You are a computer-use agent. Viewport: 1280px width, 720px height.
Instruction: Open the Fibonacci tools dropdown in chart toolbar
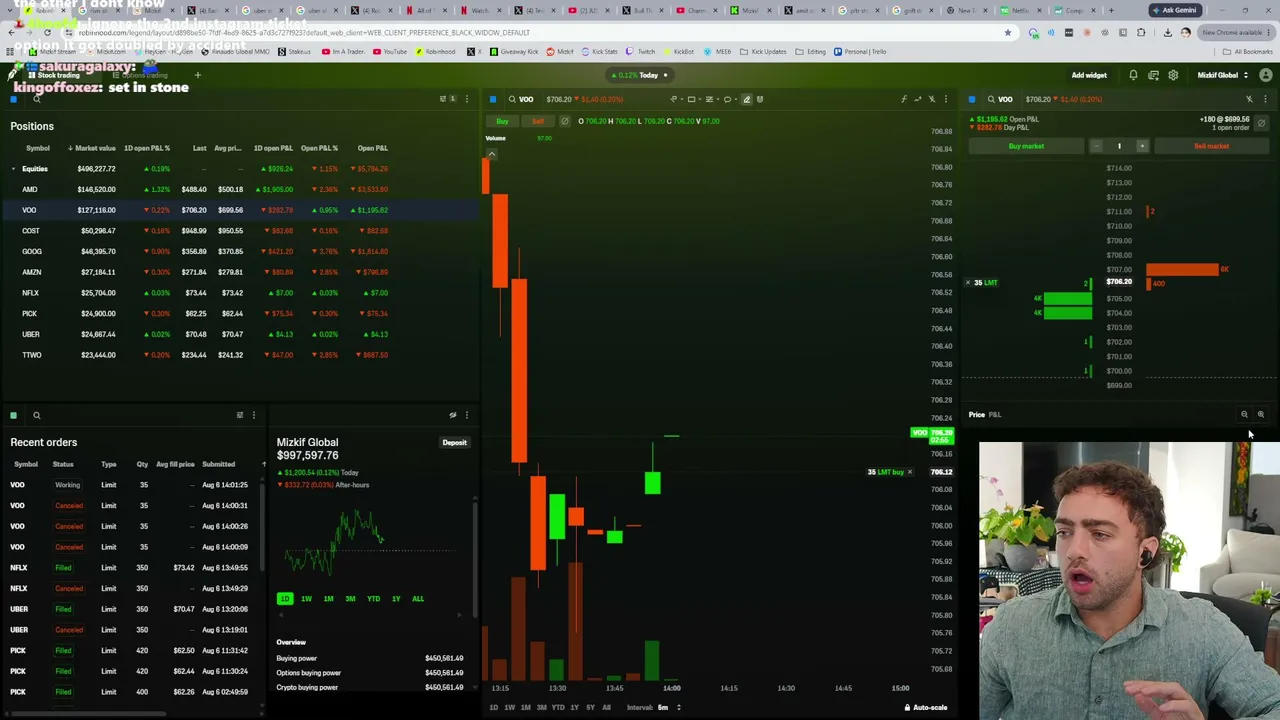(711, 99)
